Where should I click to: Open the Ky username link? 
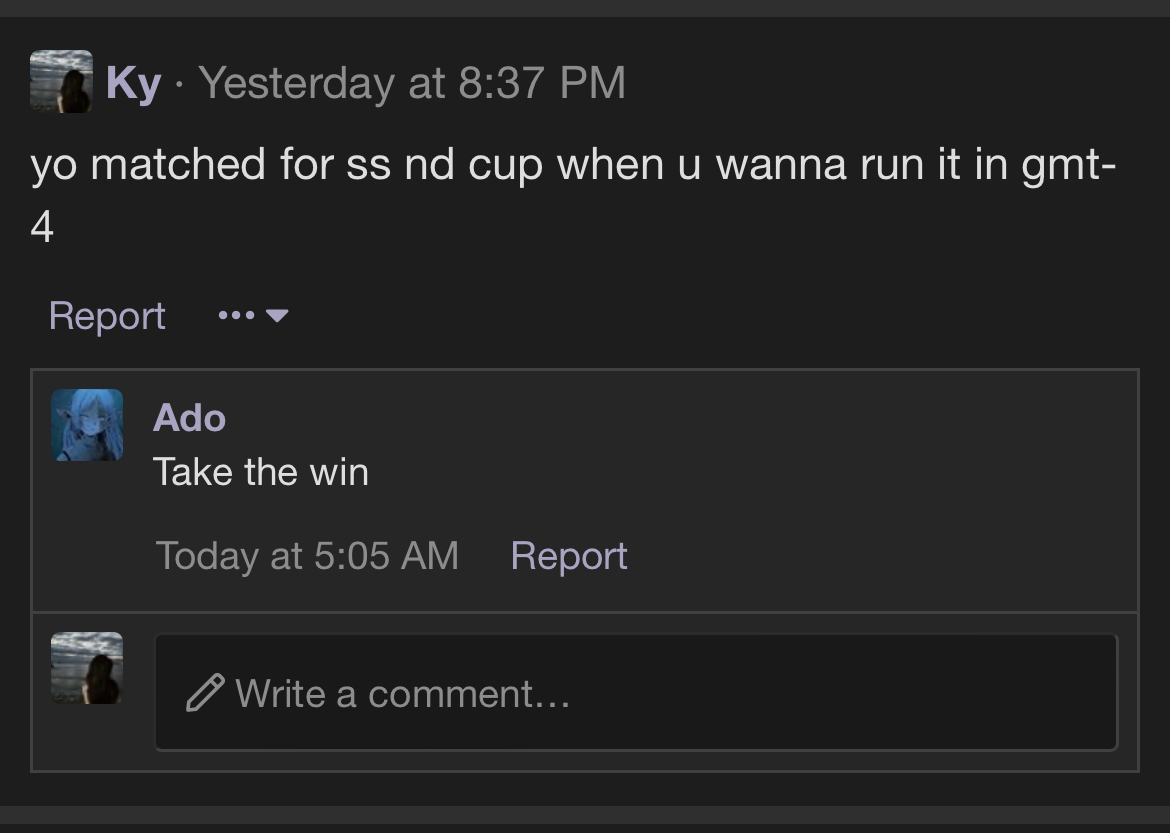(134, 83)
